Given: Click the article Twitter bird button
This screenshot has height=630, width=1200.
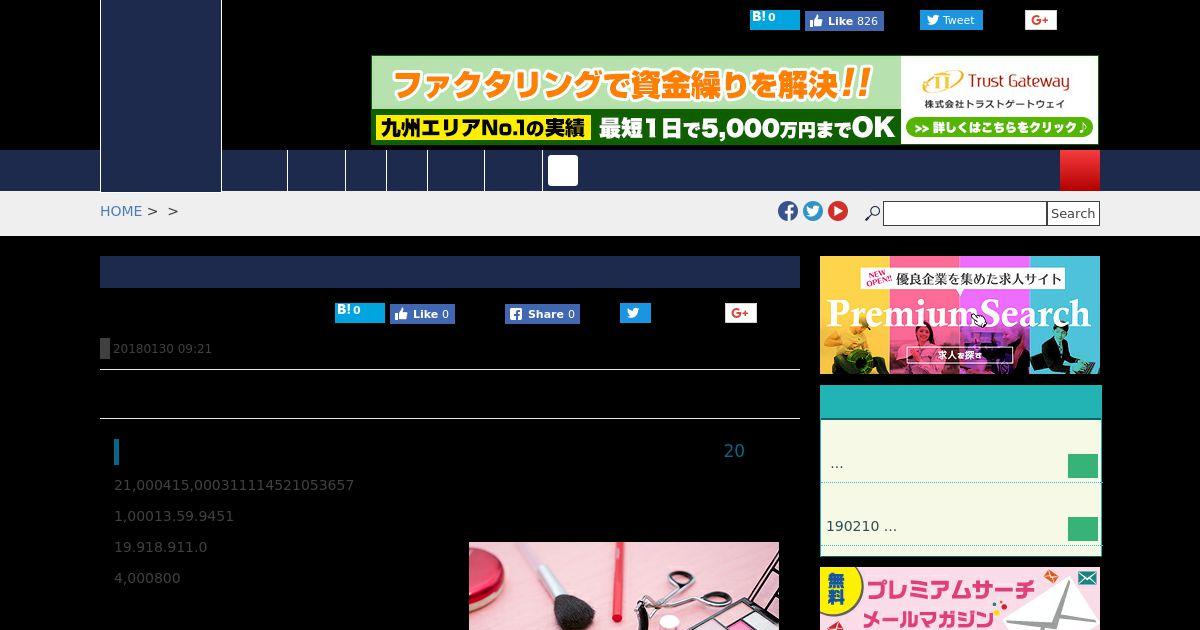Looking at the screenshot, I should tap(635, 313).
